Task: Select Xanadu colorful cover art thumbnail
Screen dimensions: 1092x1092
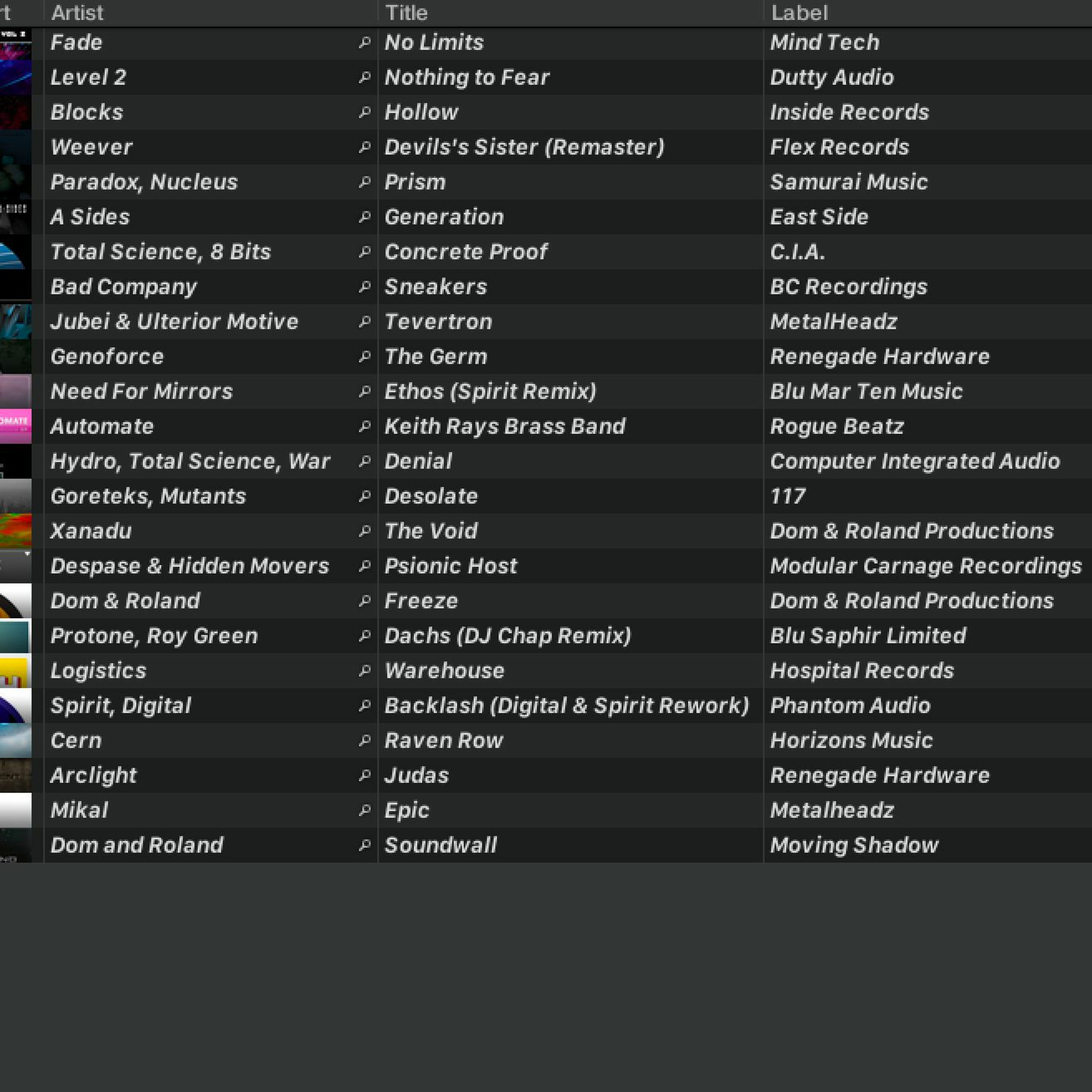Action: (x=15, y=531)
